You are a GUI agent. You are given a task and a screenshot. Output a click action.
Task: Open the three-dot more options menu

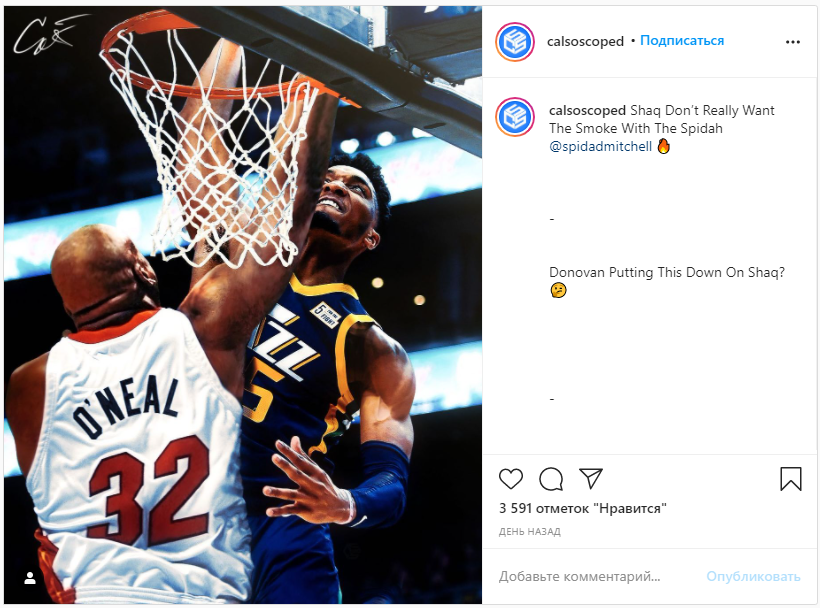point(793,42)
